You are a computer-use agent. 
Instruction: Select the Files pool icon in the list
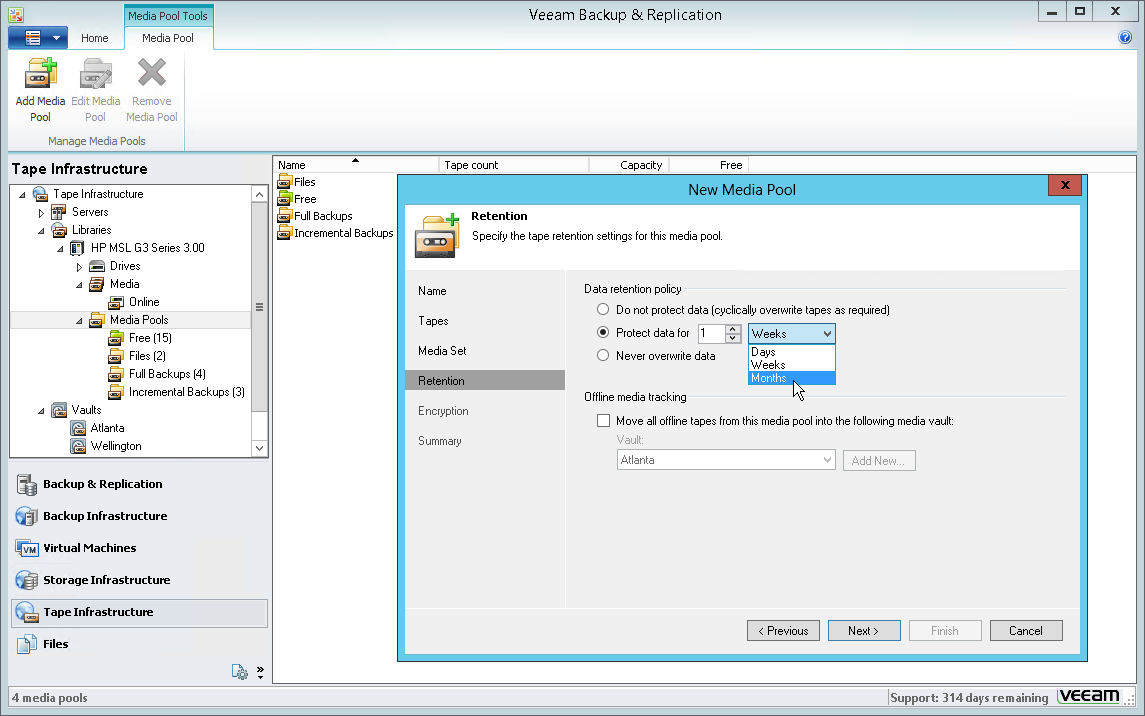click(x=285, y=182)
